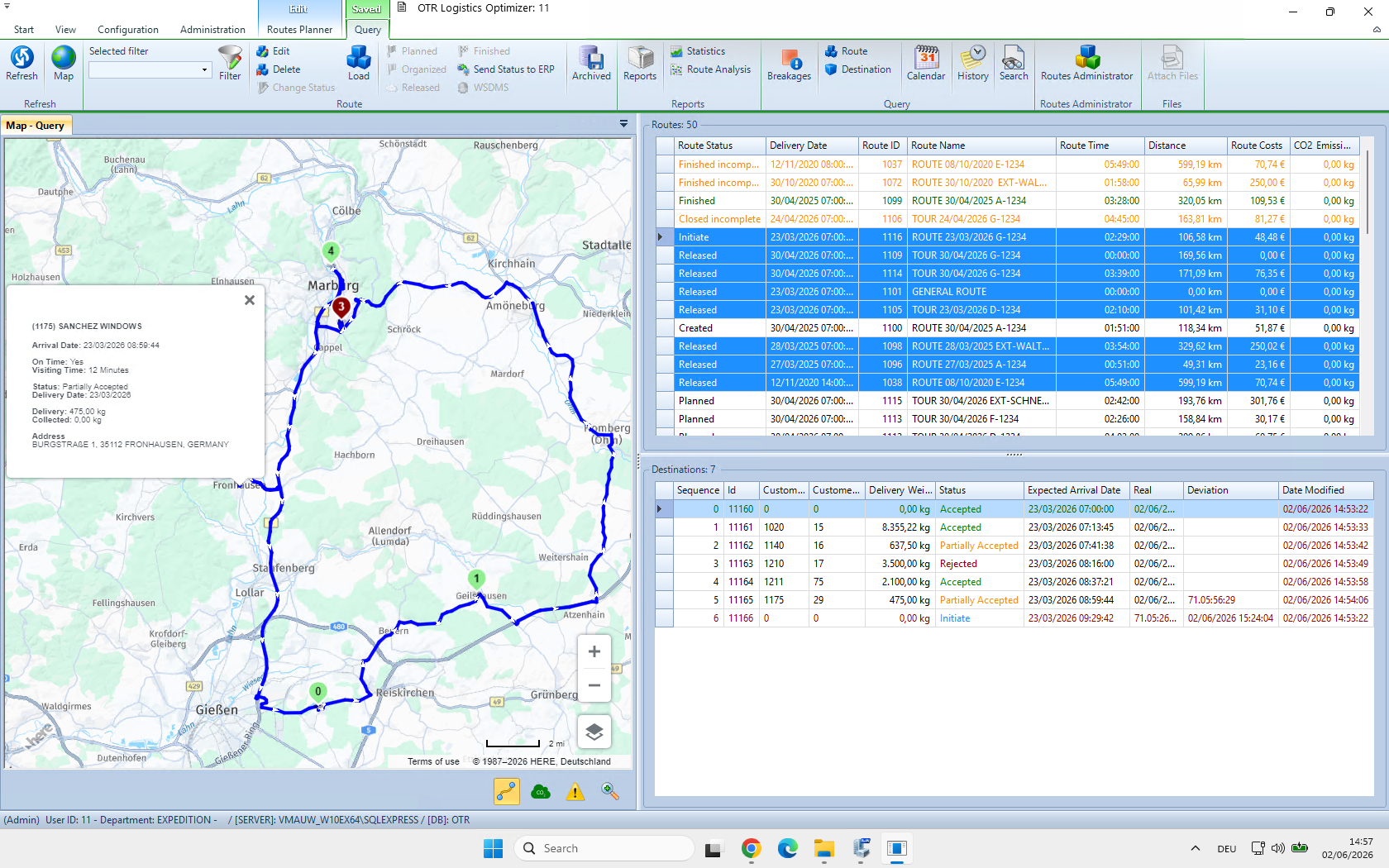This screenshot has height=868, width=1389.
Task: Click Route query button
Action: tap(846, 51)
